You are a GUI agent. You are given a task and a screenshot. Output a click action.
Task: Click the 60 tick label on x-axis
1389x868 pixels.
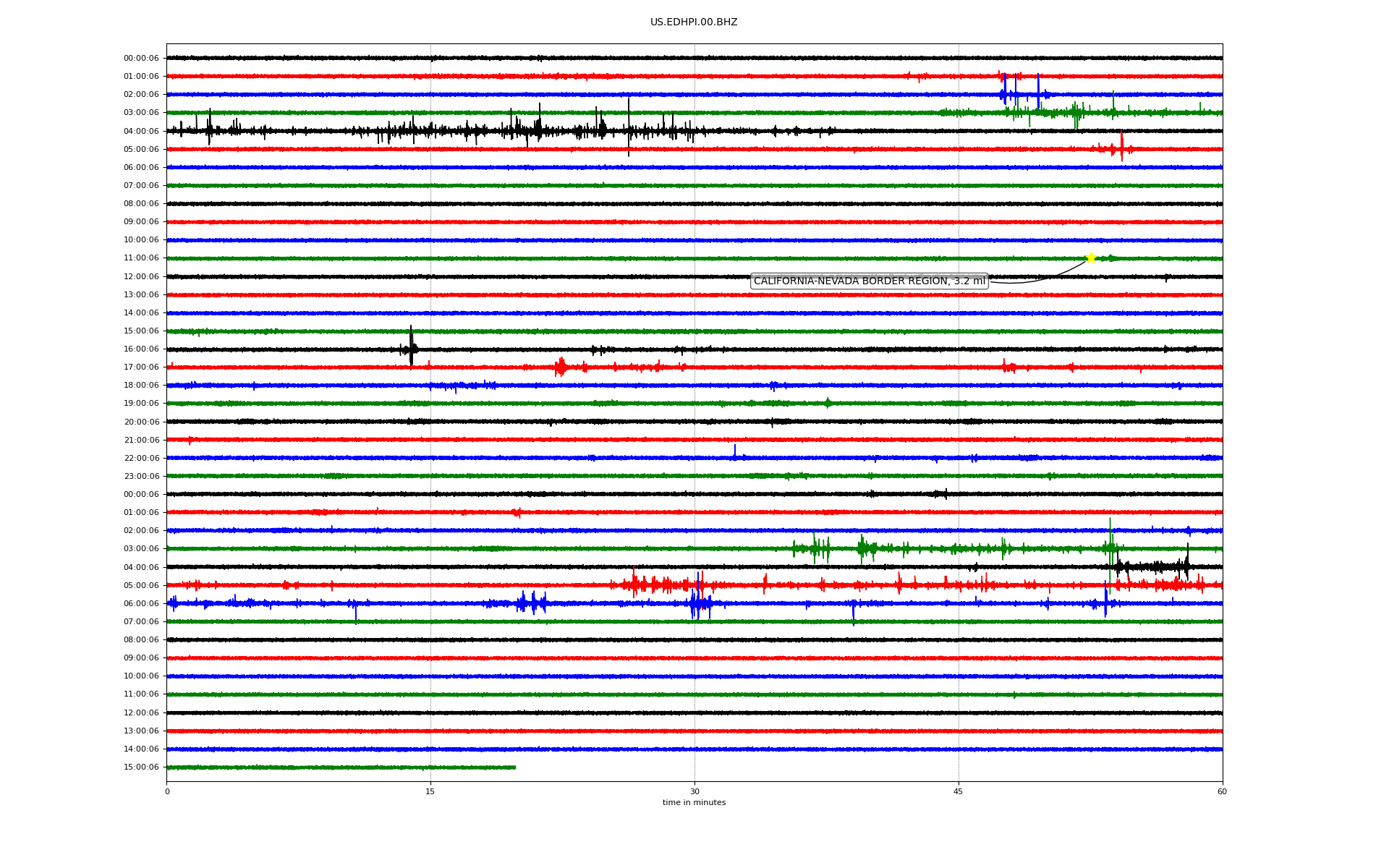1222,792
